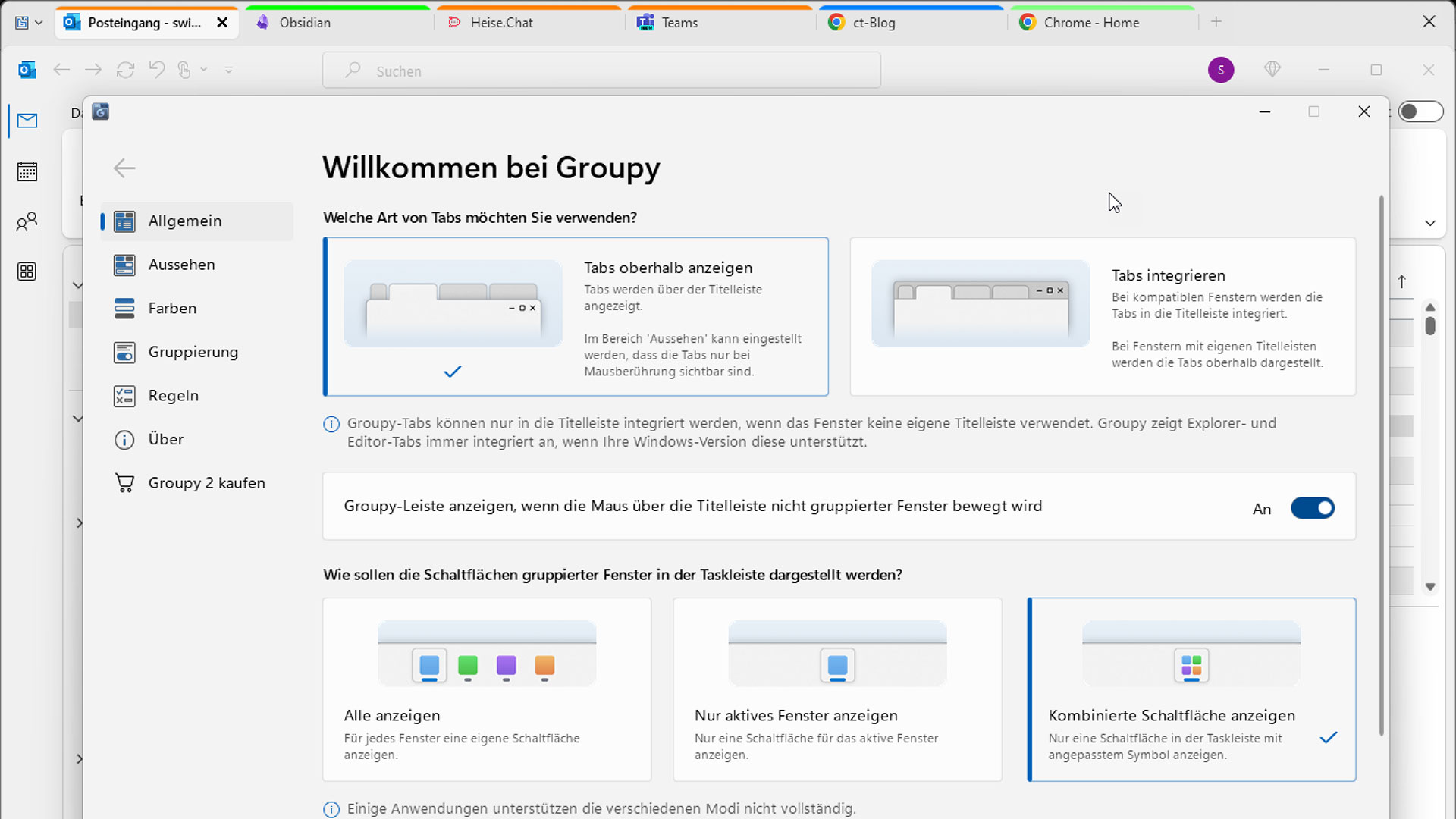Viewport: 1456px width, 819px height.
Task: Click the Groupy back arrow
Action: click(x=124, y=168)
